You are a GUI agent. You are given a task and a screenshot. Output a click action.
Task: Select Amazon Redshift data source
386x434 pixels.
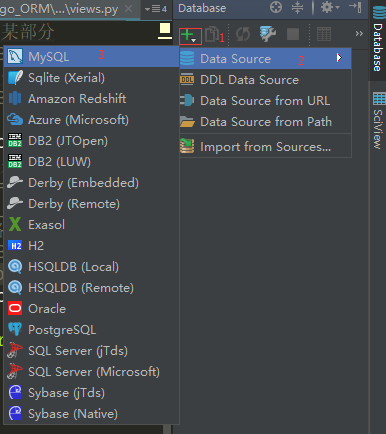click(x=92, y=99)
